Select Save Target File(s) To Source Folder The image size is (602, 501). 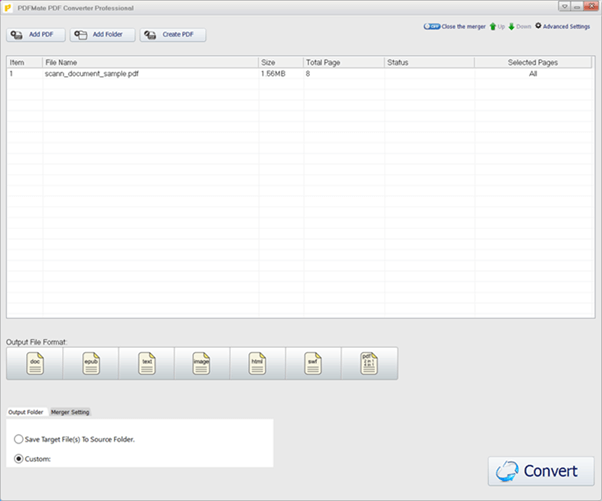74,439
